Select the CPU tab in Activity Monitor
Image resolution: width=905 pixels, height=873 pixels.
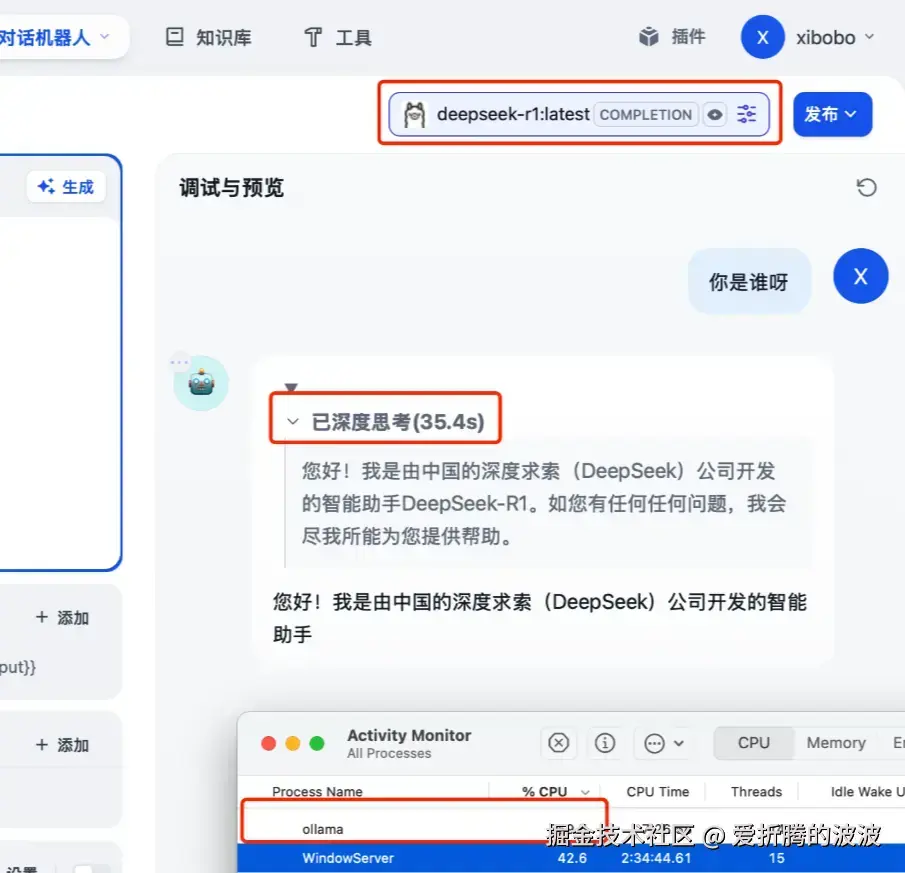pos(752,743)
